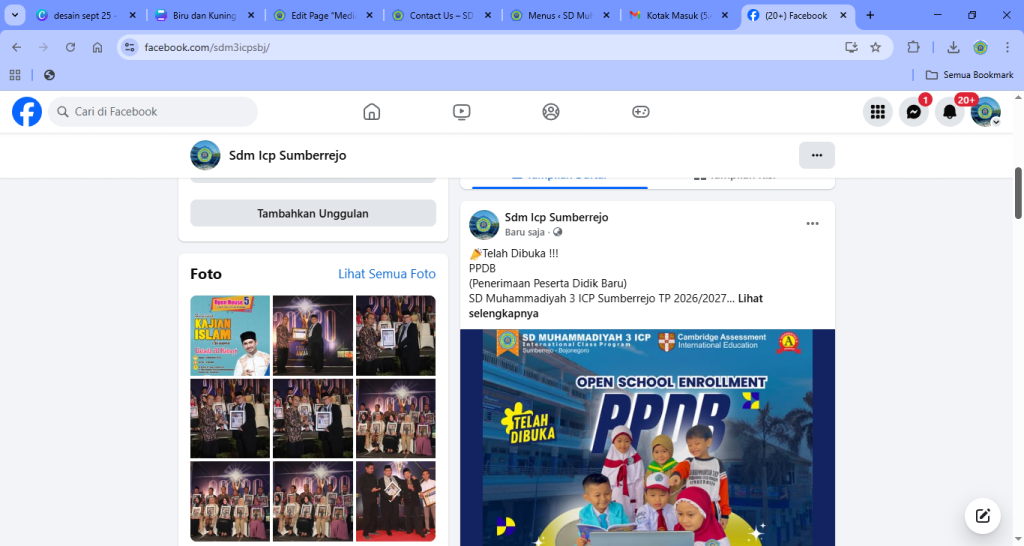Image resolution: width=1024 pixels, height=546 pixels.
Task: Switch to Kotak Masuk Gmail tab
Action: click(678, 16)
